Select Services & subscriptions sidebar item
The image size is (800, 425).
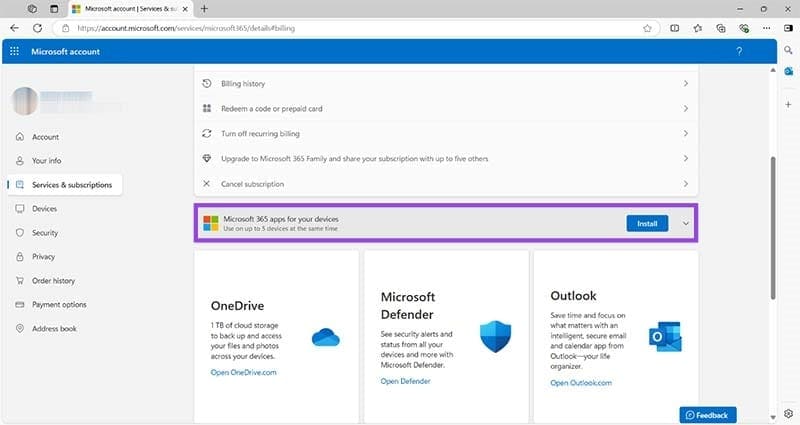(x=65, y=185)
